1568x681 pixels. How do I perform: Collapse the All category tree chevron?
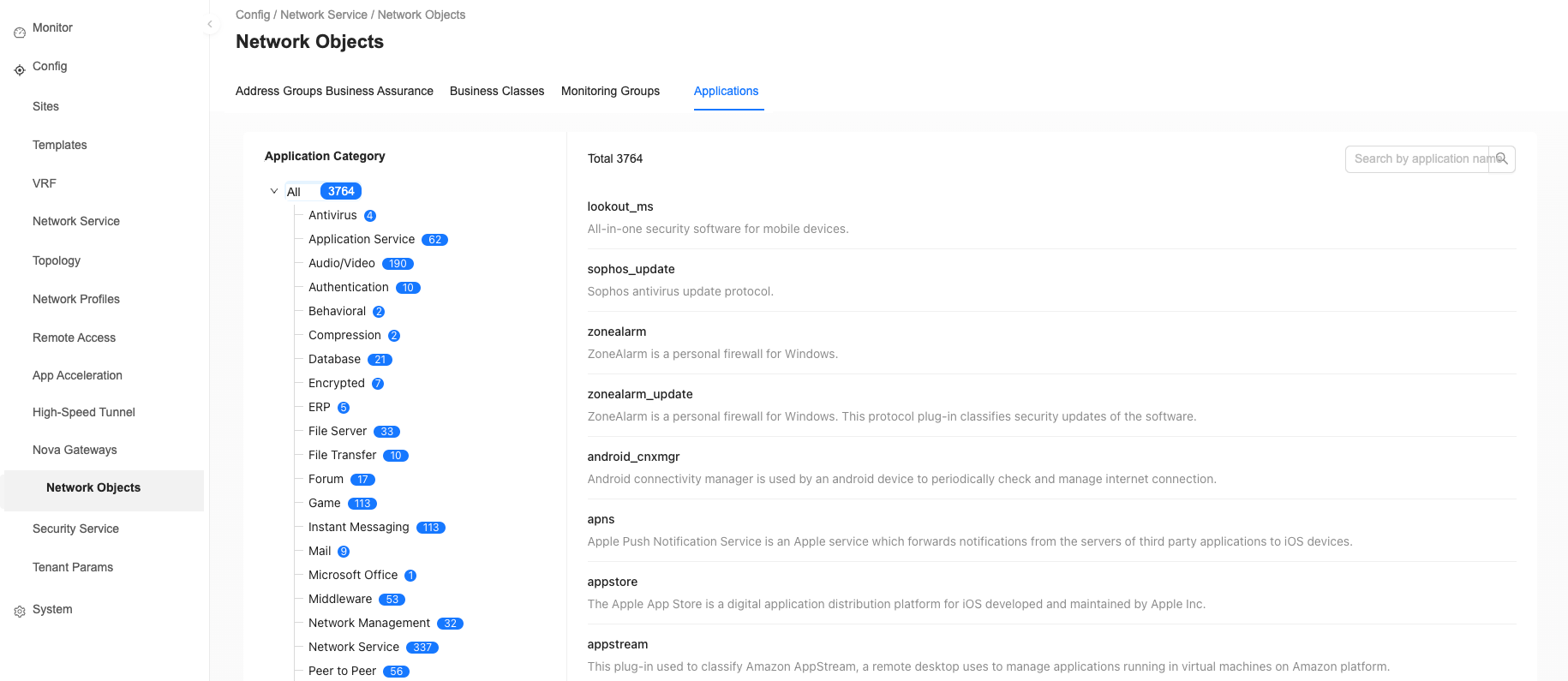[x=274, y=191]
